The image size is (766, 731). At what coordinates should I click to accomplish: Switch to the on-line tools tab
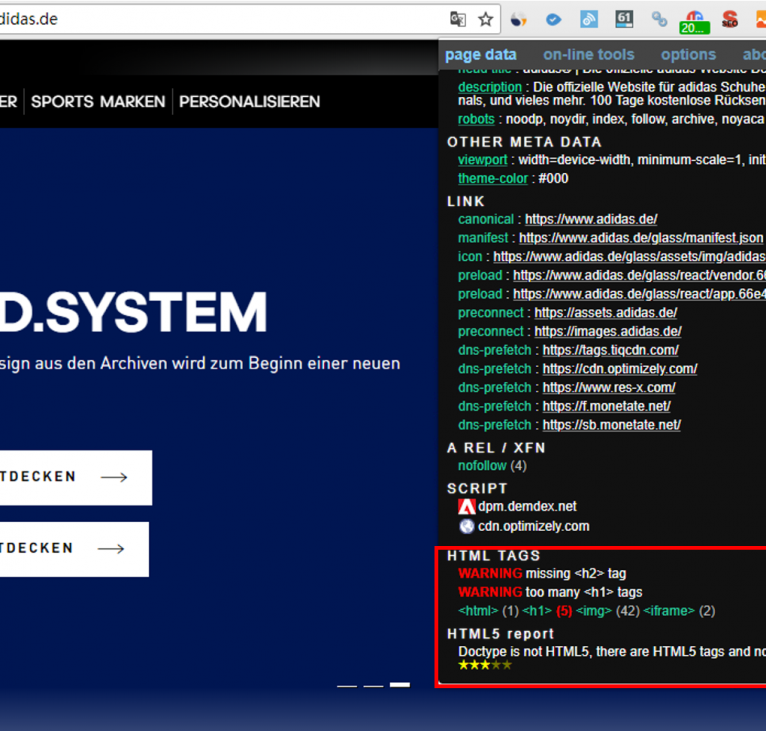pos(588,55)
